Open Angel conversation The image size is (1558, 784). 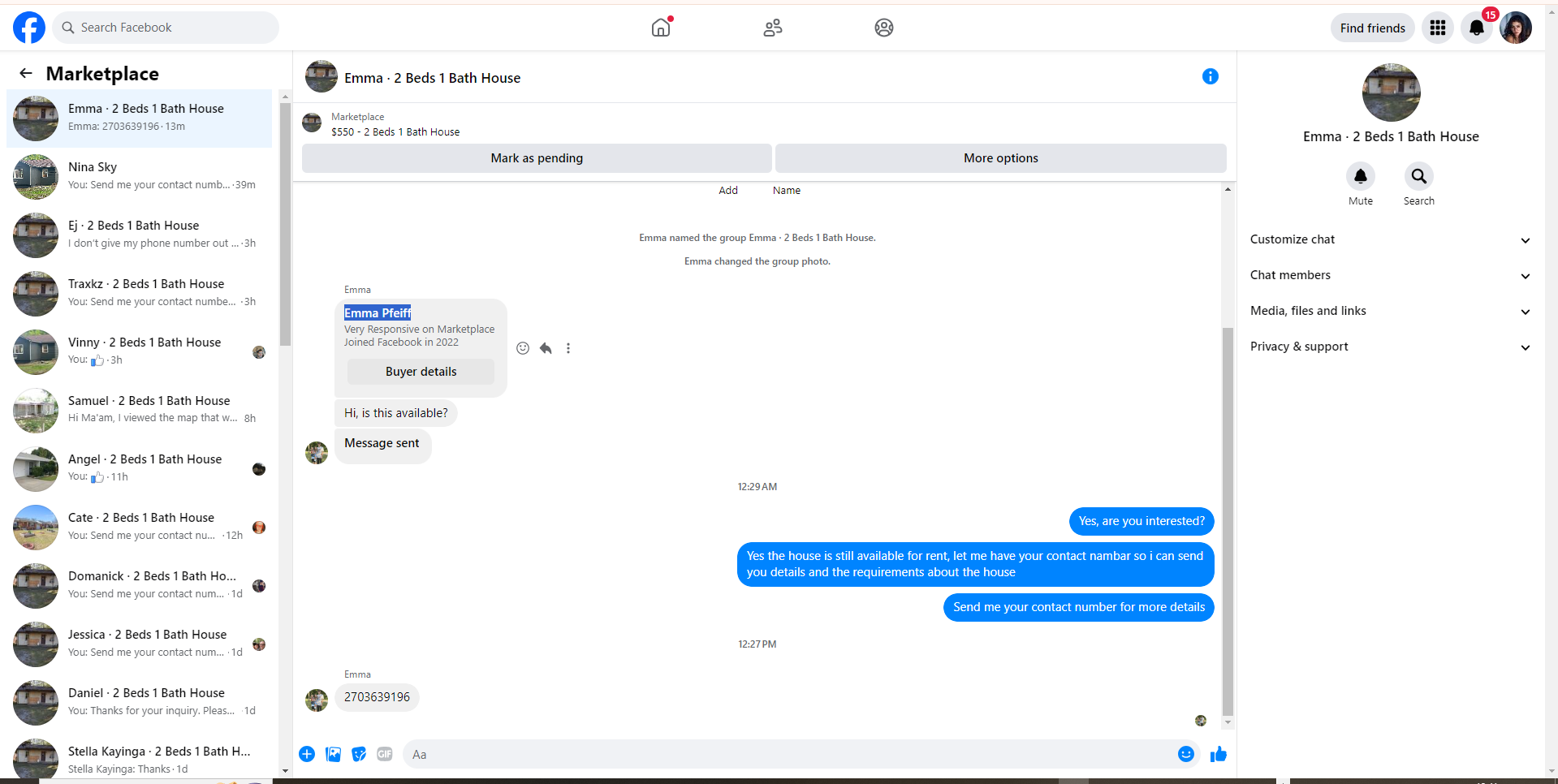coord(140,469)
